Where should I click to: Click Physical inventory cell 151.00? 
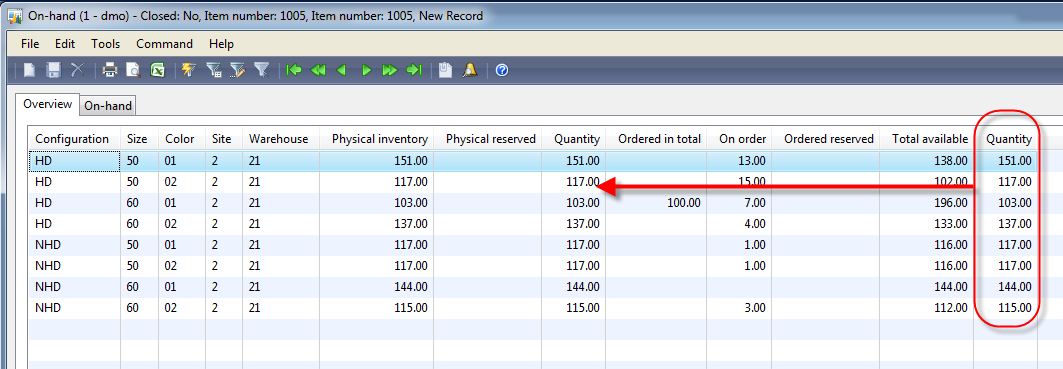377,161
